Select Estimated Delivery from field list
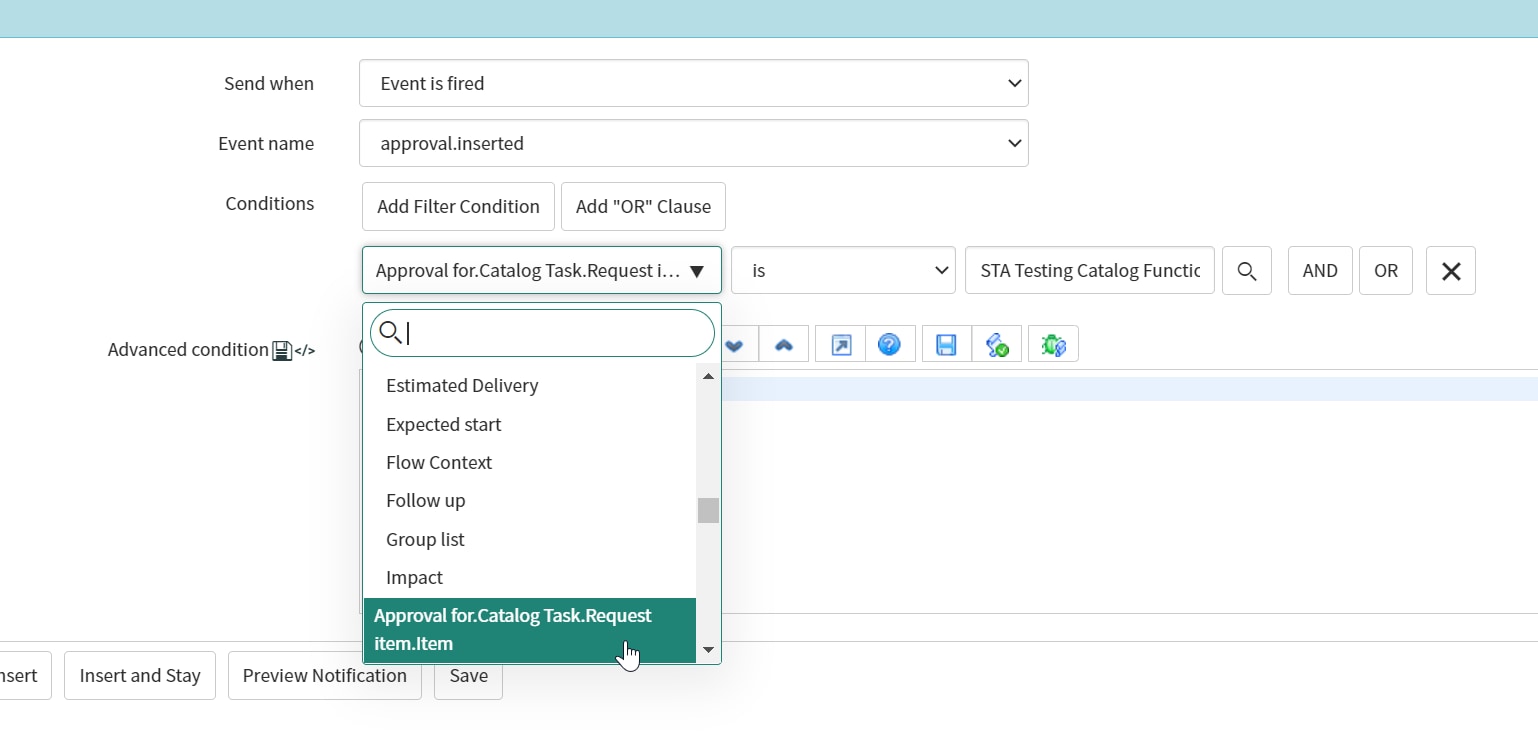Screen dimensions: 1538x742 tap(530, 386)
